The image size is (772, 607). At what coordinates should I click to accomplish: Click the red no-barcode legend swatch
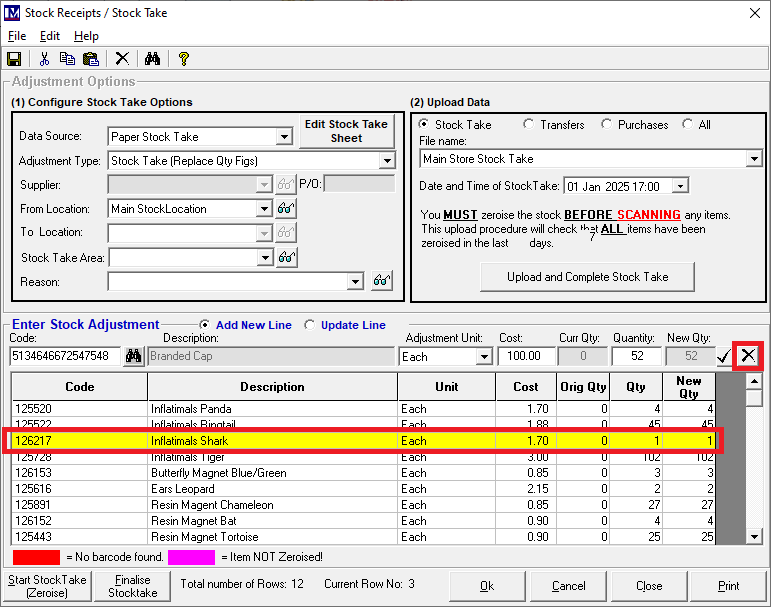pos(37,557)
